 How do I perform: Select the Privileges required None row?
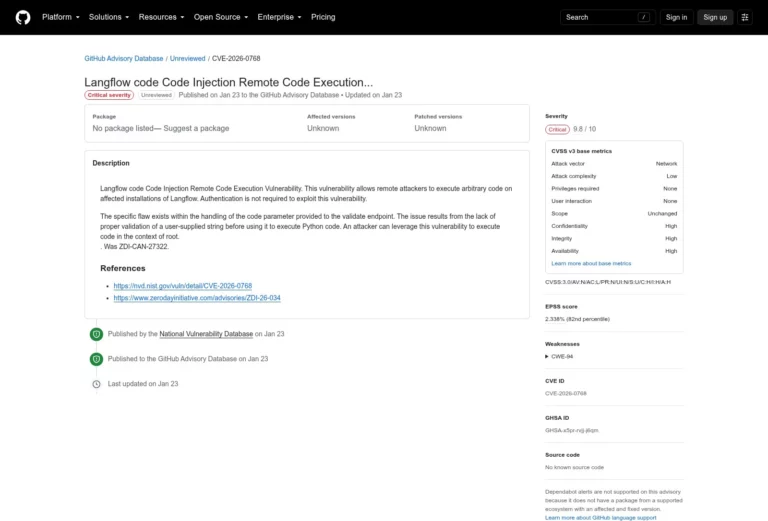click(x=614, y=189)
